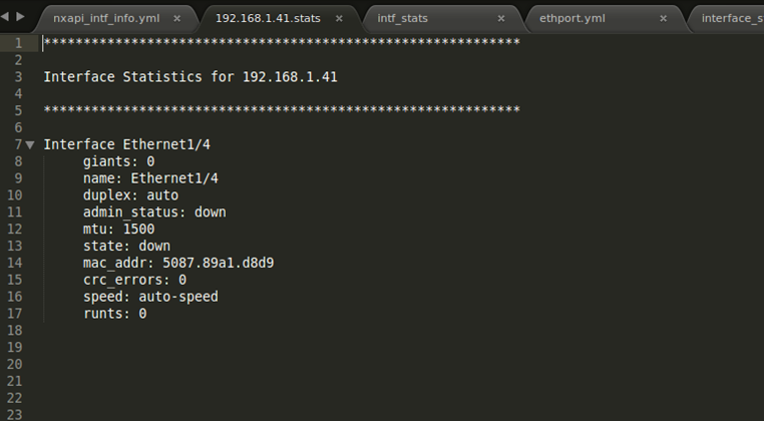The height and width of the screenshot is (421, 764).
Task: Close the ethport.yml tab
Action: [x=663, y=18]
